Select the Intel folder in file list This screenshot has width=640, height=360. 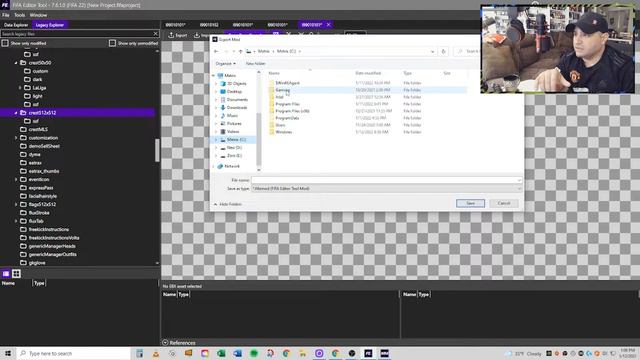pyautogui.click(x=279, y=97)
